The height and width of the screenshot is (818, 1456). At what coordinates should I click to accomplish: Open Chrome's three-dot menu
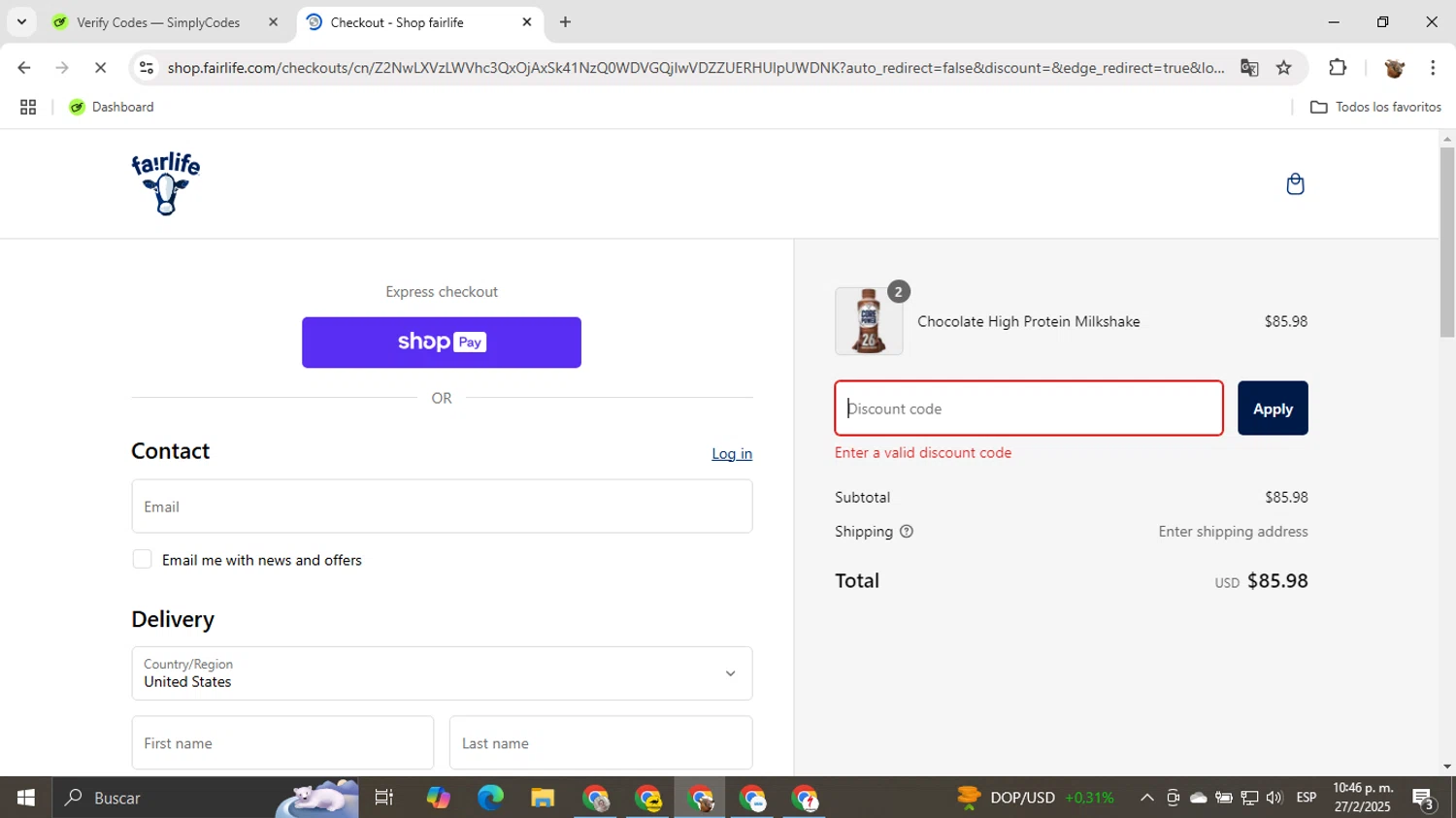coord(1433,68)
